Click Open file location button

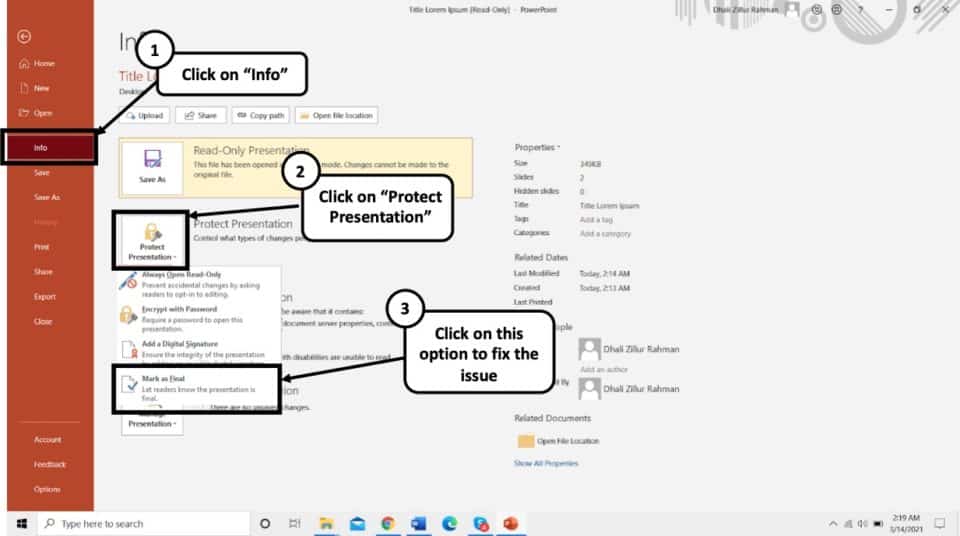click(337, 115)
